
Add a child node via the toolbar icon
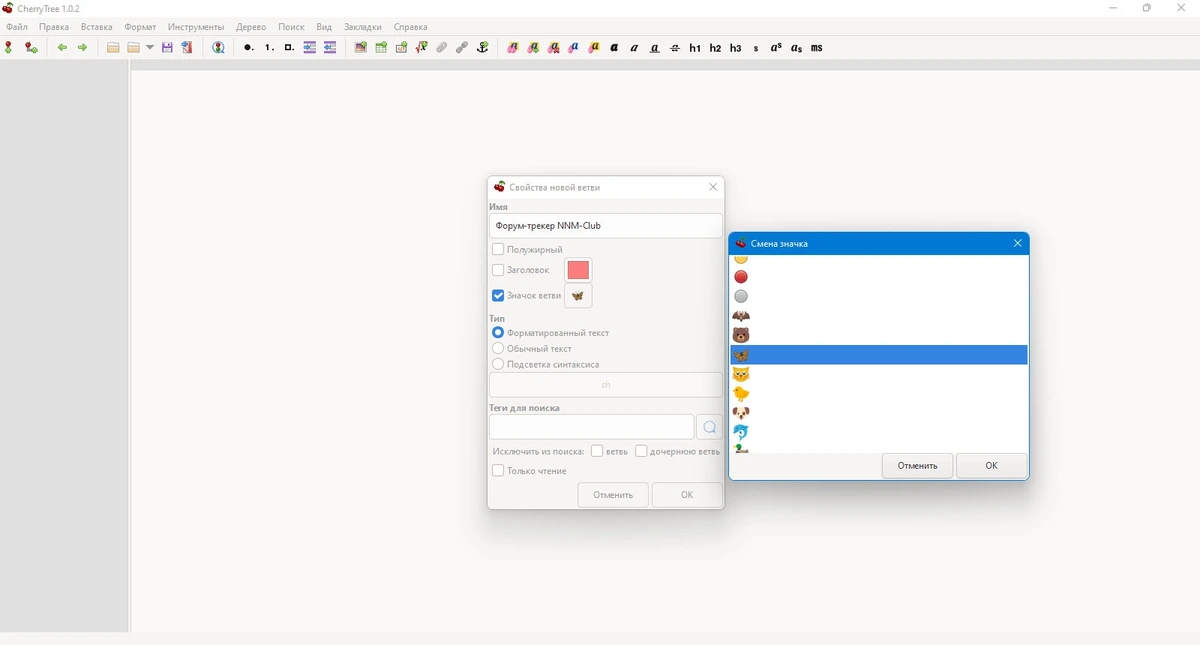(x=31, y=48)
